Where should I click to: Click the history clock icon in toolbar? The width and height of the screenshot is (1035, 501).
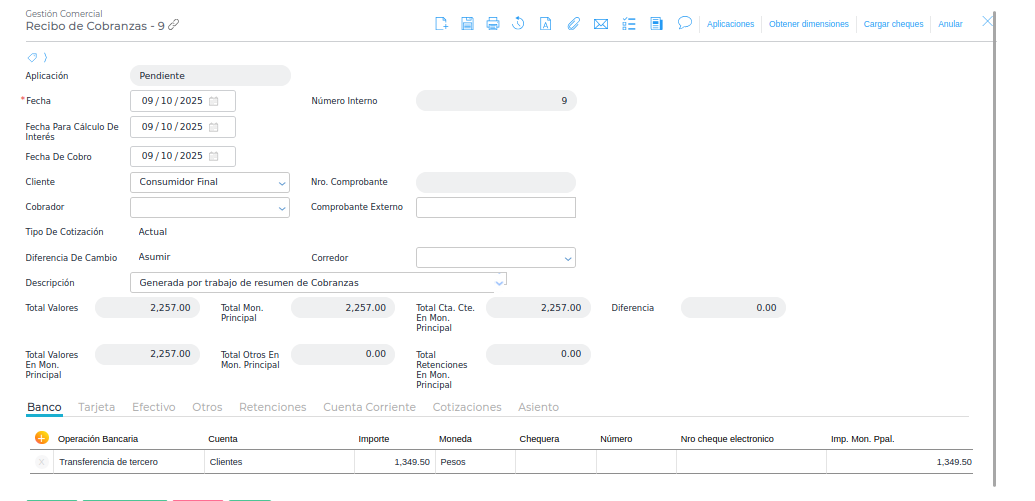pos(519,23)
